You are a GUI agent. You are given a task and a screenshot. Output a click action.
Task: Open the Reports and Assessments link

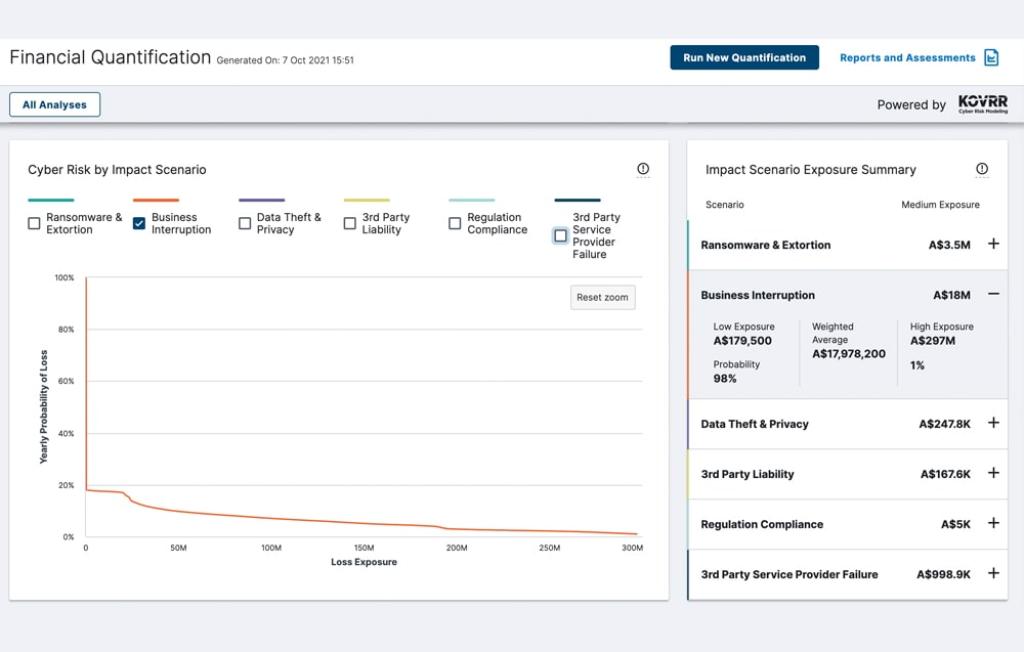(907, 58)
